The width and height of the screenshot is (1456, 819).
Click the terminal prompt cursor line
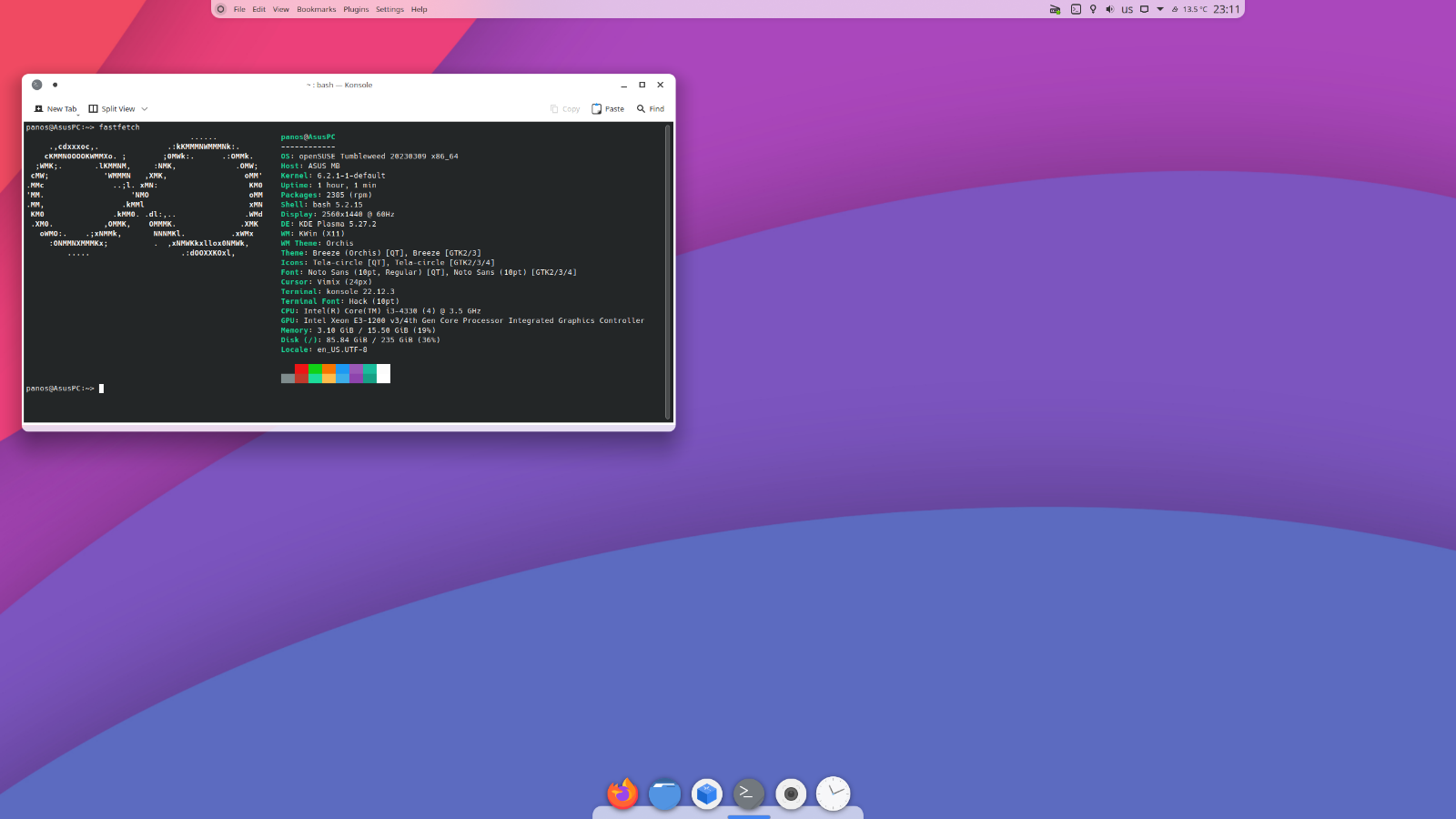click(65, 389)
